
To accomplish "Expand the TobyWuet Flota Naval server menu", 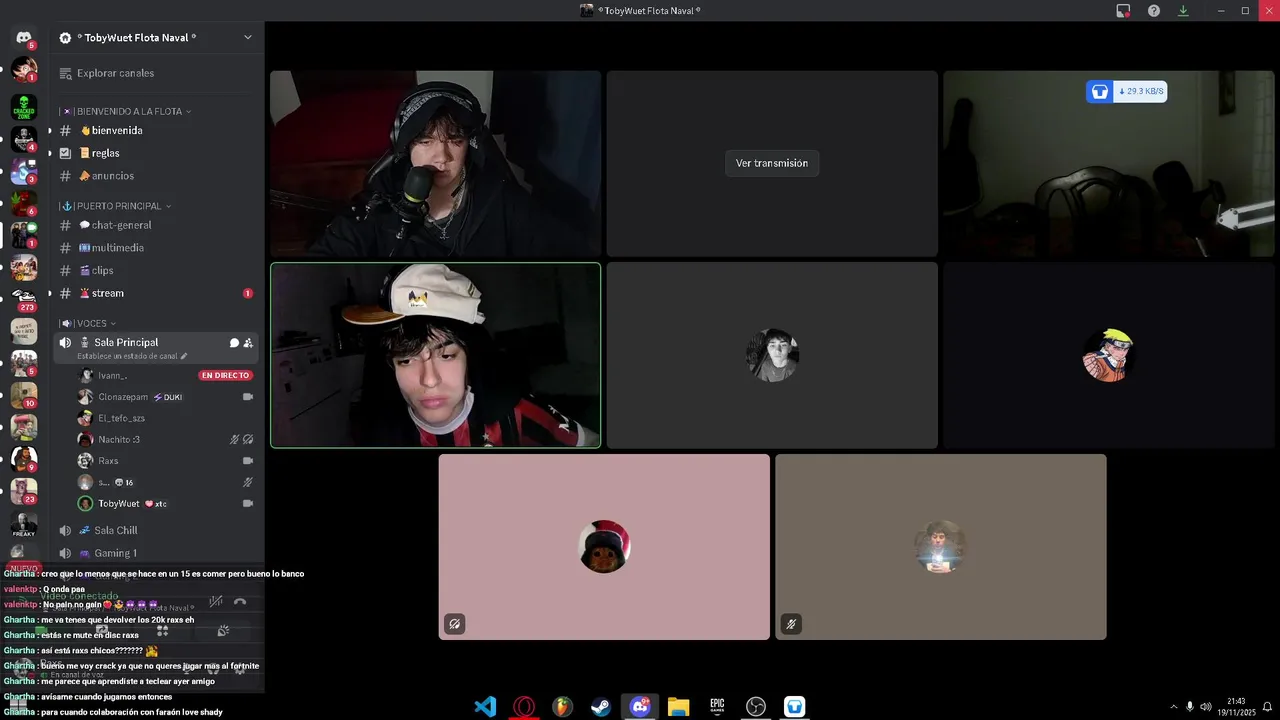I will pos(248,38).
